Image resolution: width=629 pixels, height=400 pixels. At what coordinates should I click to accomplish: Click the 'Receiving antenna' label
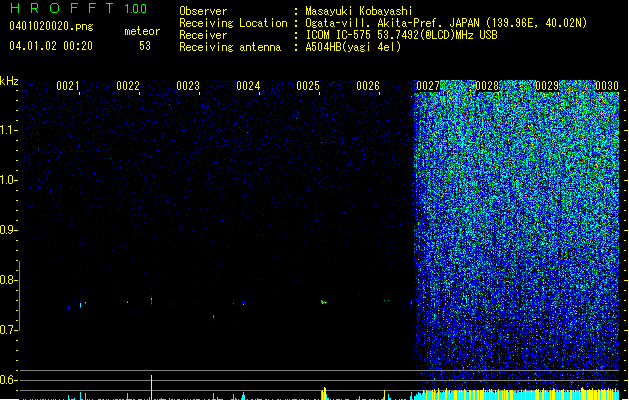230,47
